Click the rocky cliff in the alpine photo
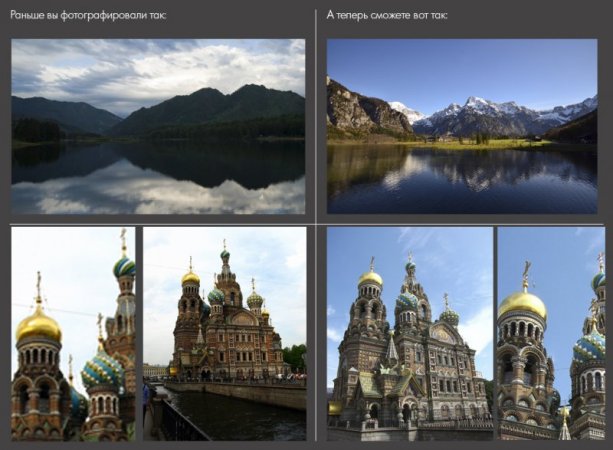This screenshot has height=450, width=613. click(355, 108)
